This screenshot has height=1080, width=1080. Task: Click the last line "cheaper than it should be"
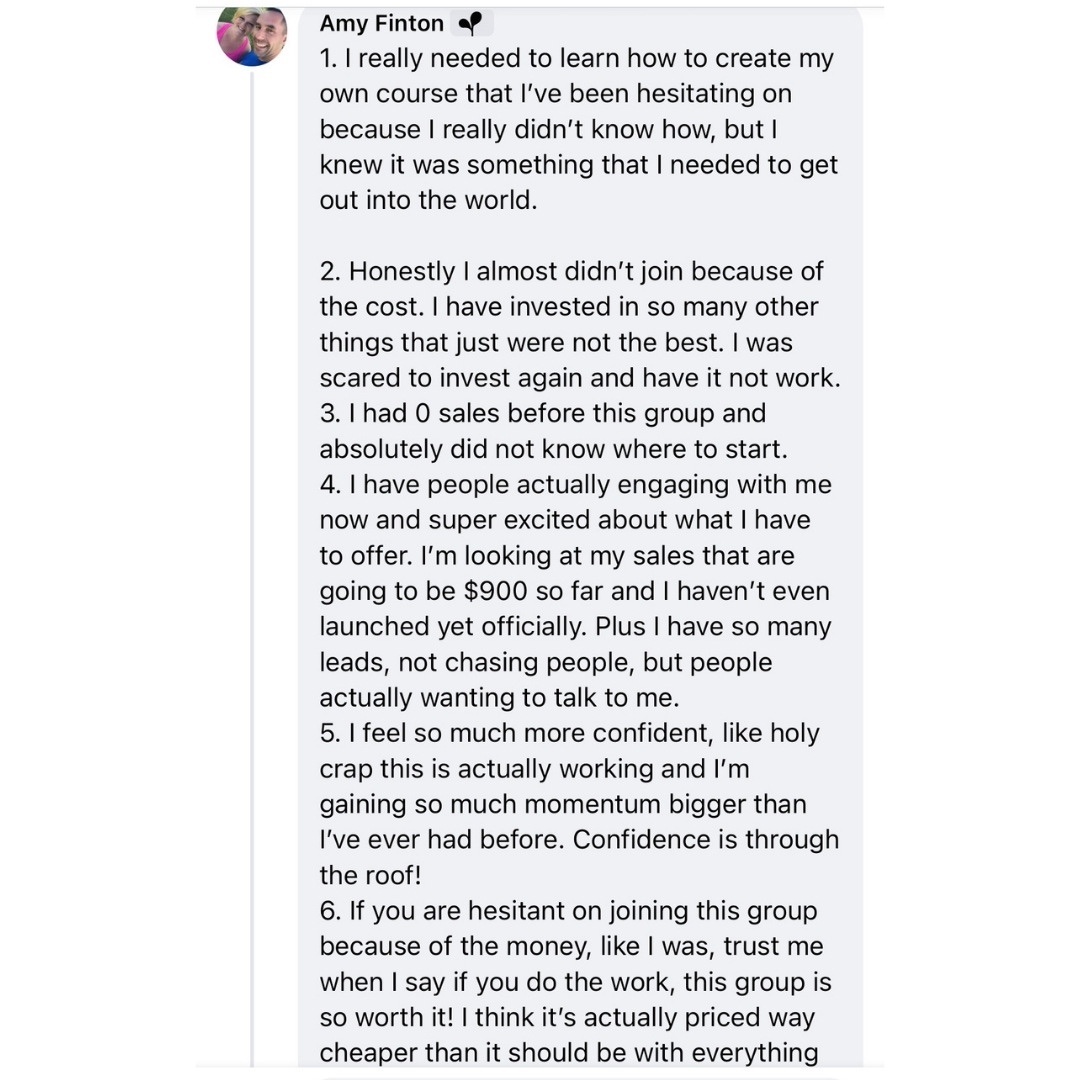click(568, 1053)
